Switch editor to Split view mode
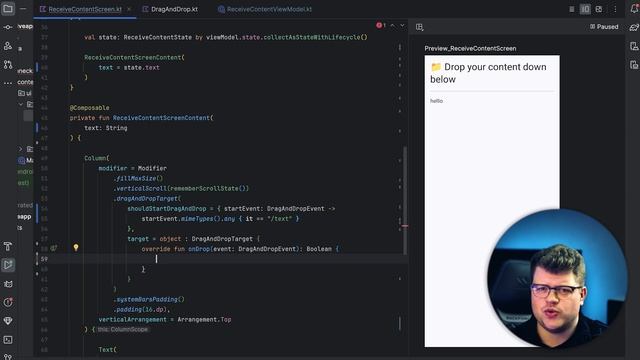This screenshot has width=640, height=360. coord(585,9)
